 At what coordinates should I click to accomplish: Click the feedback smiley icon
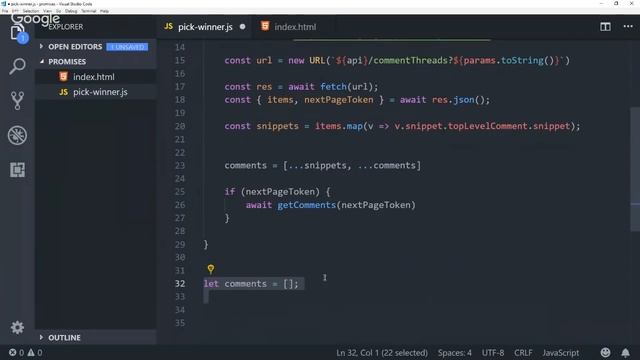coord(605,353)
